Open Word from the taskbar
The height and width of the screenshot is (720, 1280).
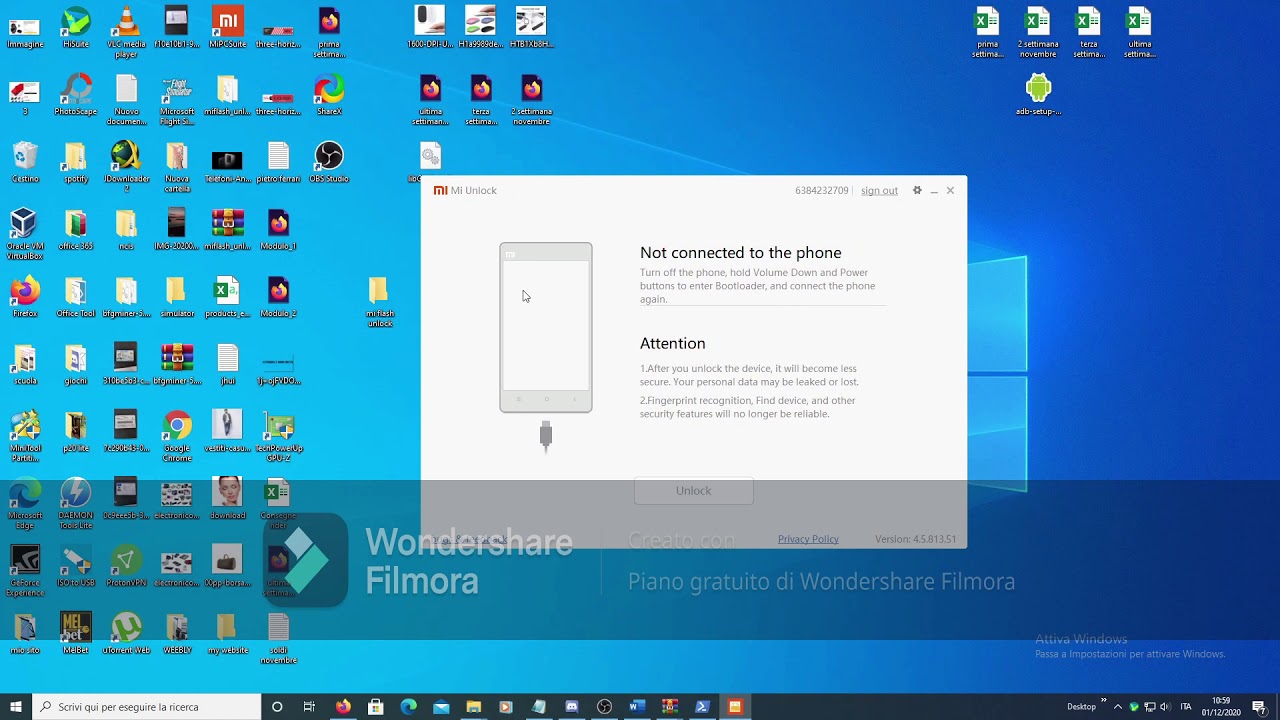pos(637,707)
